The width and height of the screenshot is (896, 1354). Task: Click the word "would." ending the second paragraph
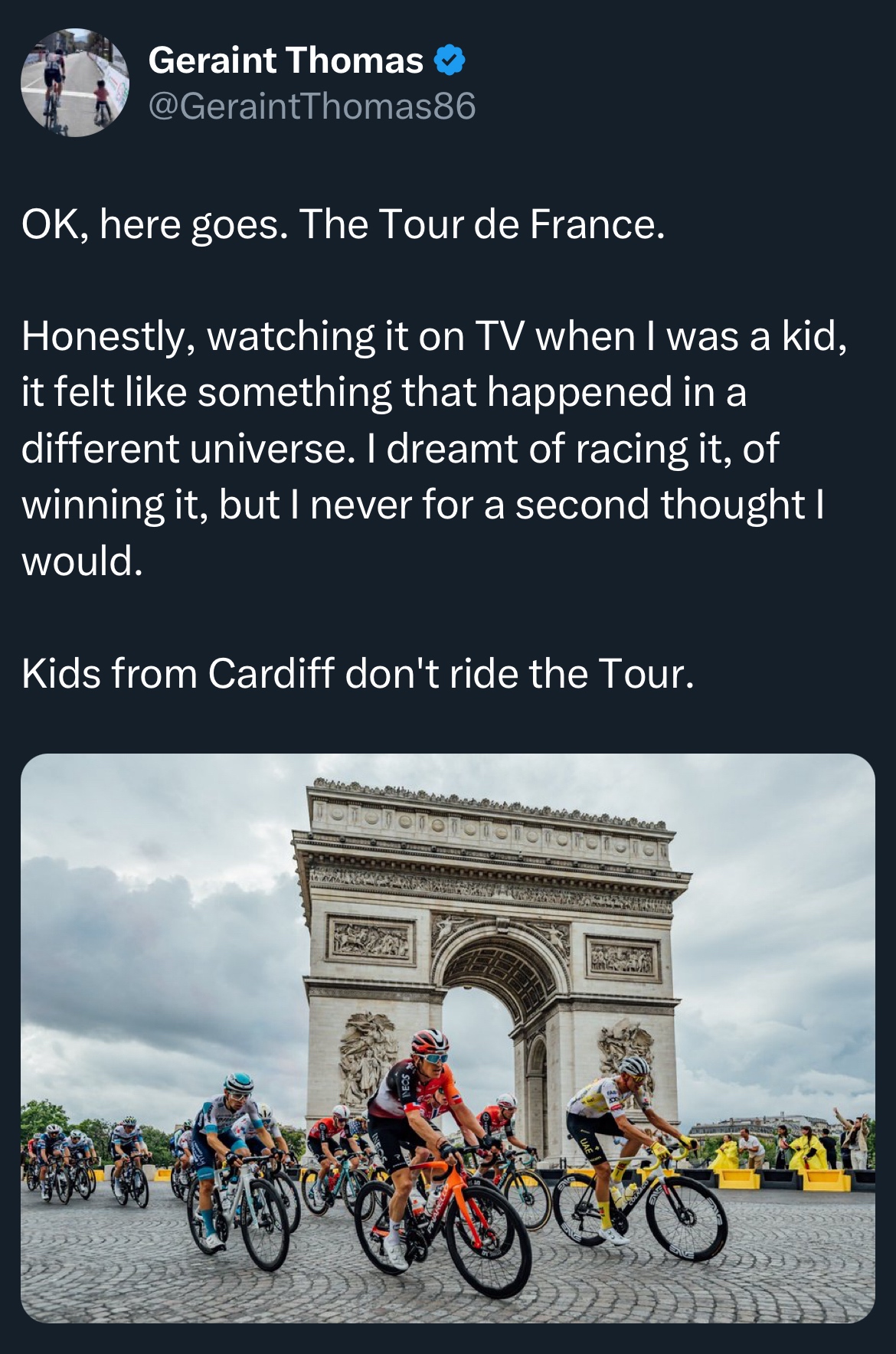(x=82, y=561)
